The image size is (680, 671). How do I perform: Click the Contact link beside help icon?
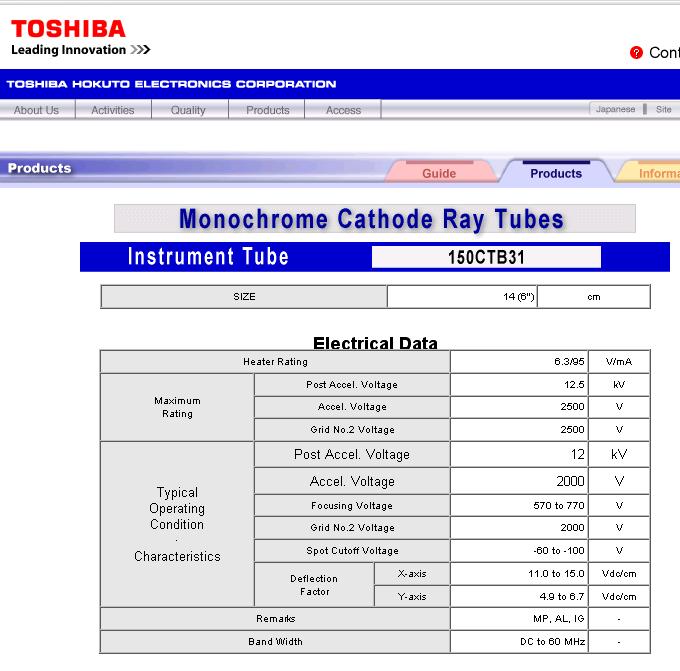click(x=664, y=52)
